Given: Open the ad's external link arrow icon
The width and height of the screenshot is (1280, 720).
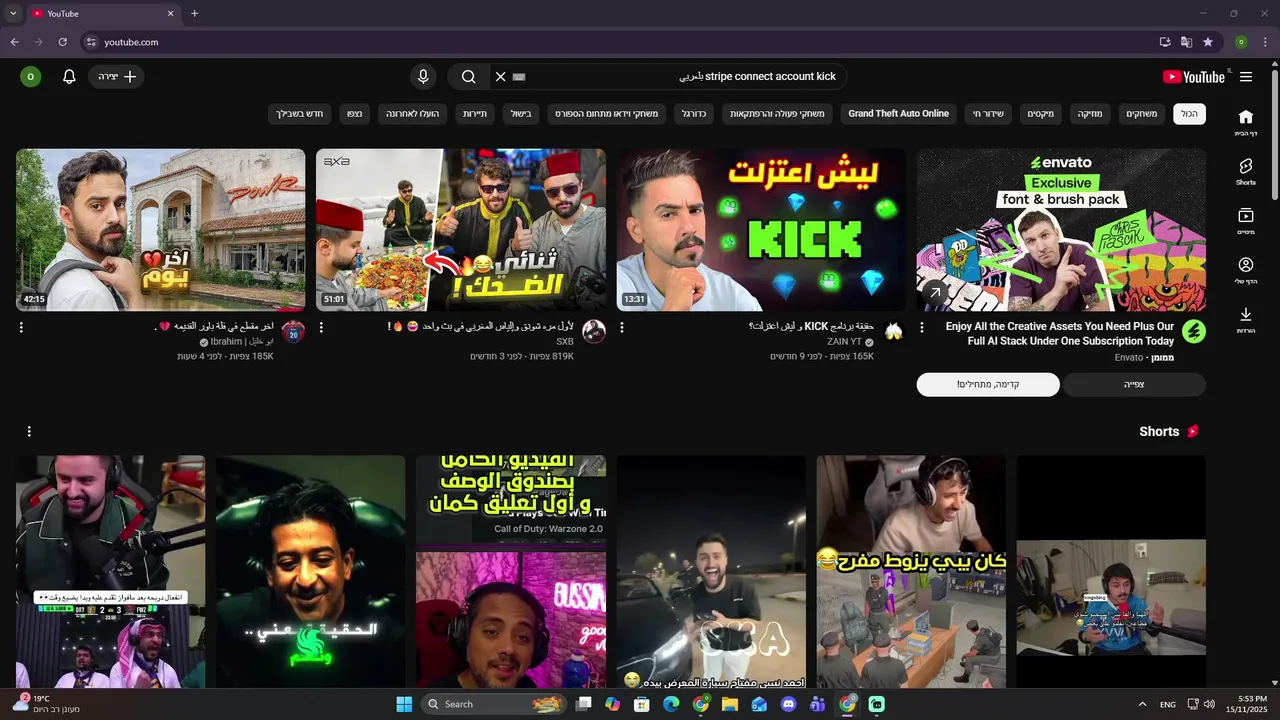Looking at the screenshot, I should point(934,293).
